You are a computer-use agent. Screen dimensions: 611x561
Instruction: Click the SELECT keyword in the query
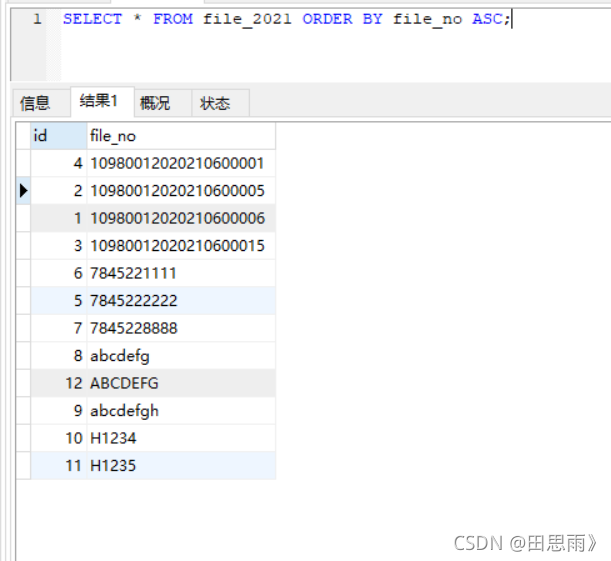click(92, 19)
